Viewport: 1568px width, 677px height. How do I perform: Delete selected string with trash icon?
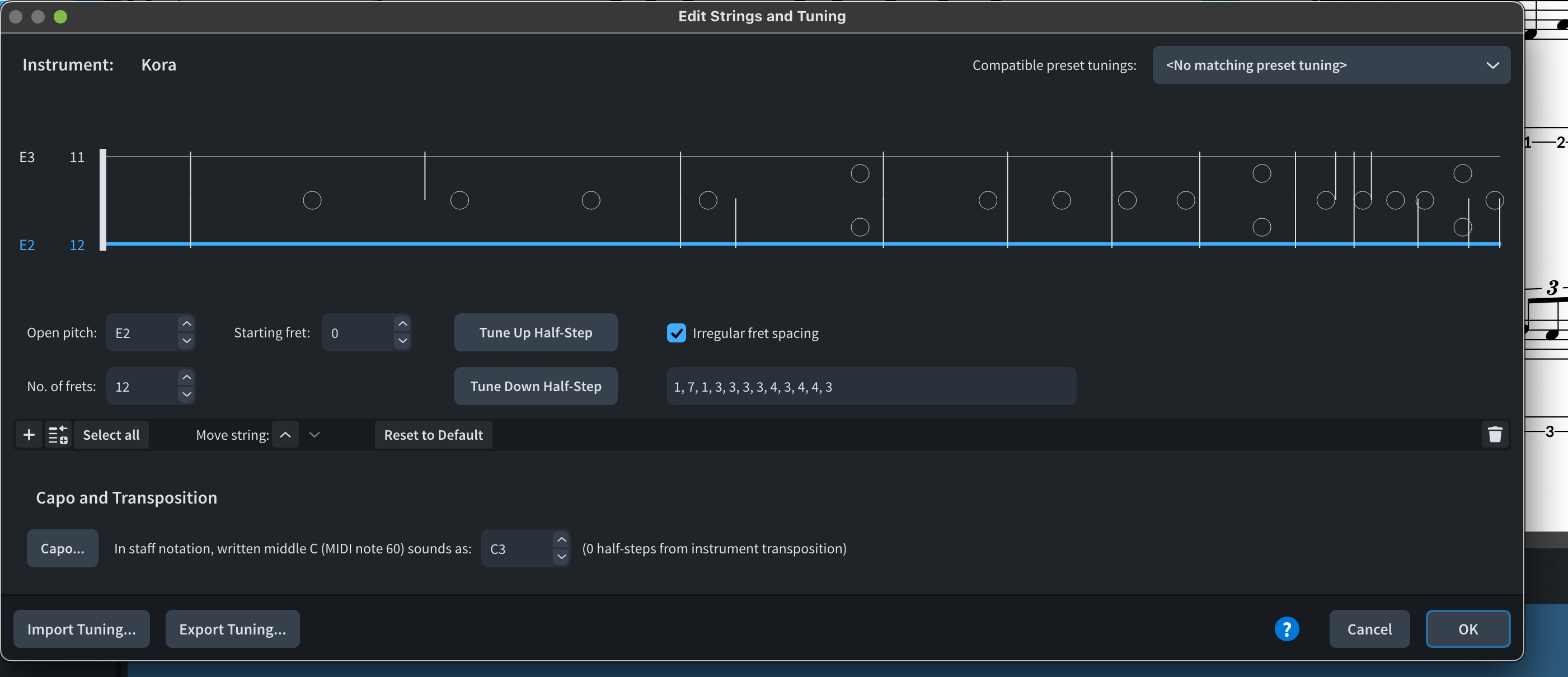[x=1494, y=435]
